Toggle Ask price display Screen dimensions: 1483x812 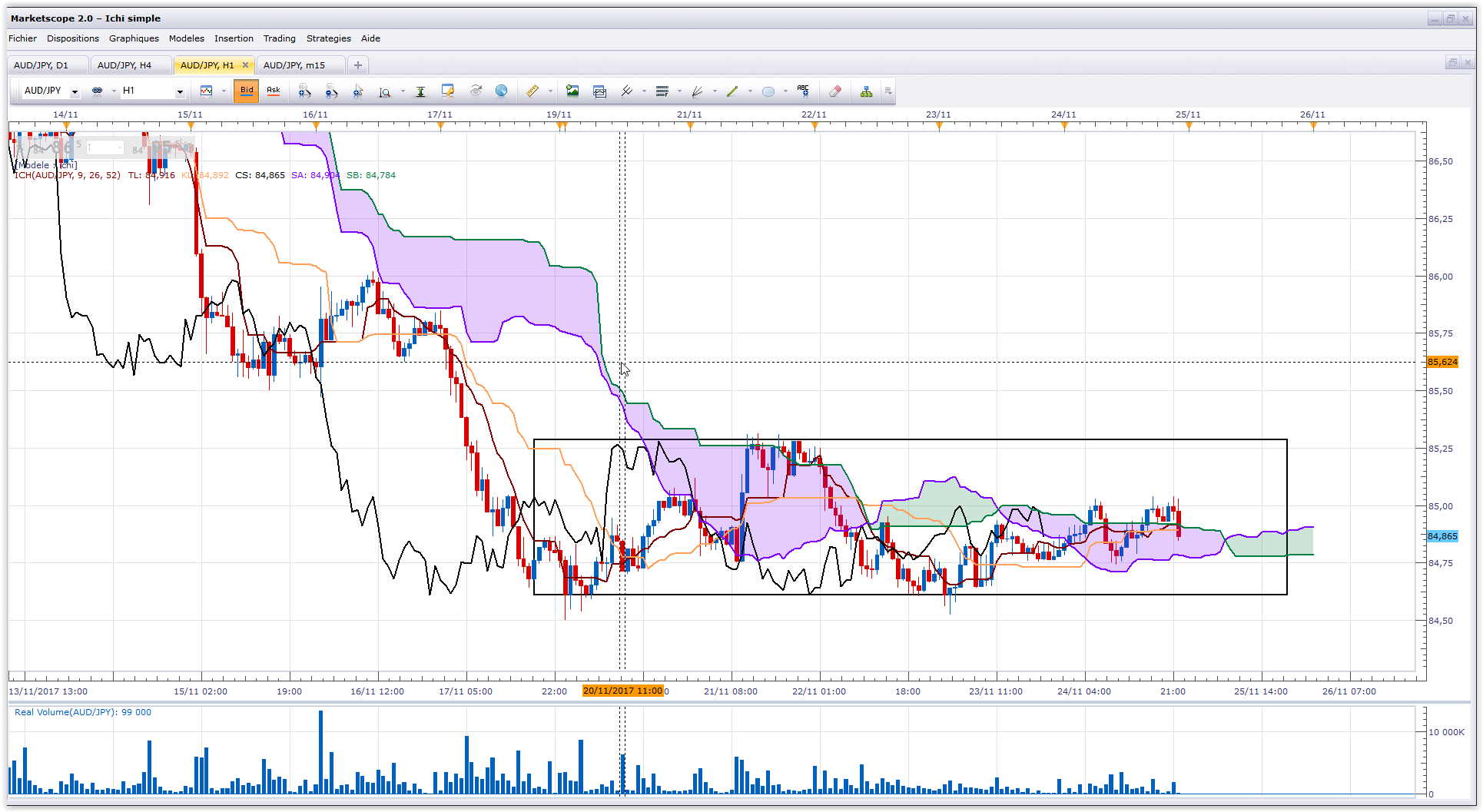[274, 91]
